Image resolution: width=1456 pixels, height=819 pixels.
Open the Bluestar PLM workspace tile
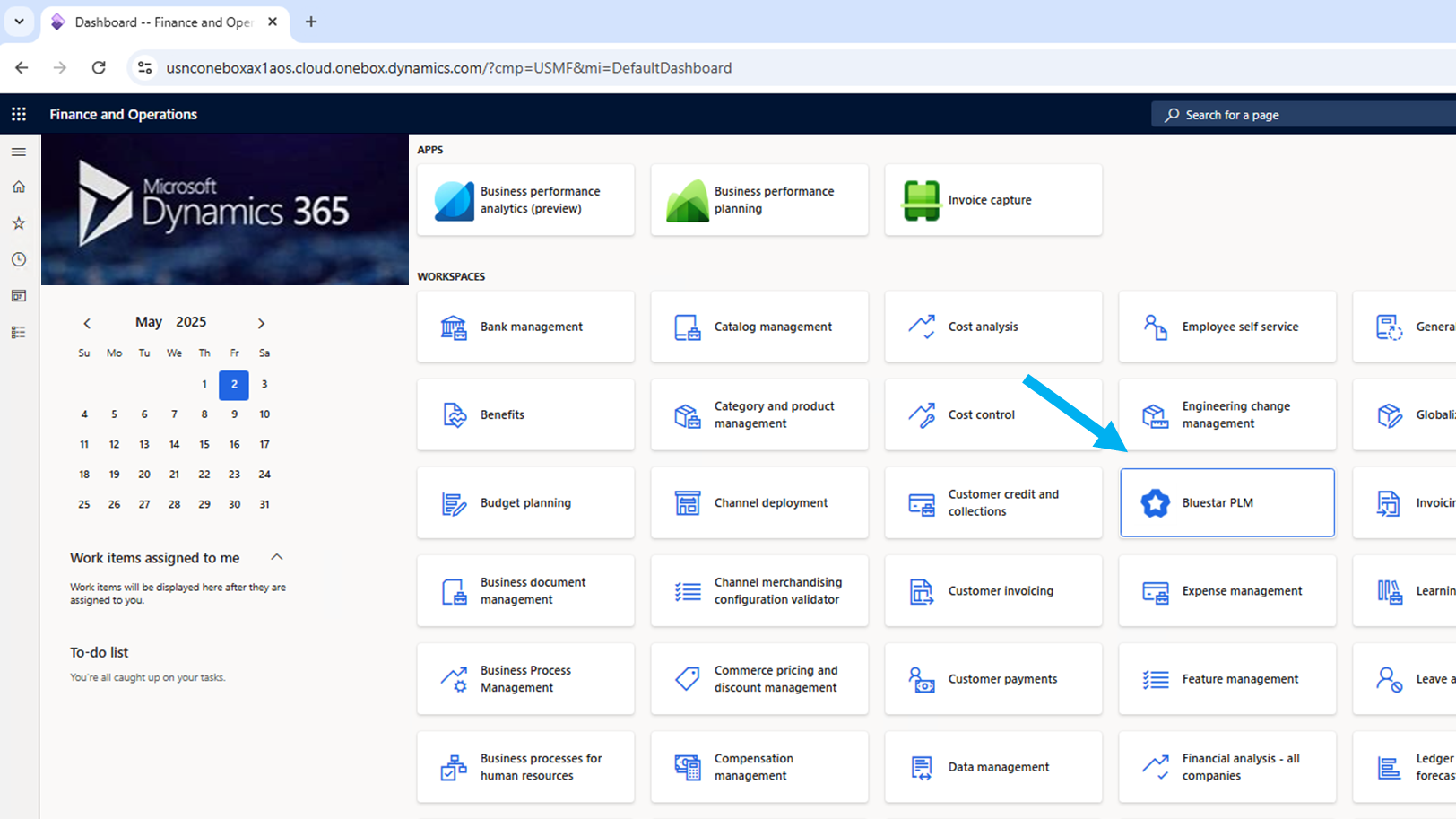(1226, 502)
